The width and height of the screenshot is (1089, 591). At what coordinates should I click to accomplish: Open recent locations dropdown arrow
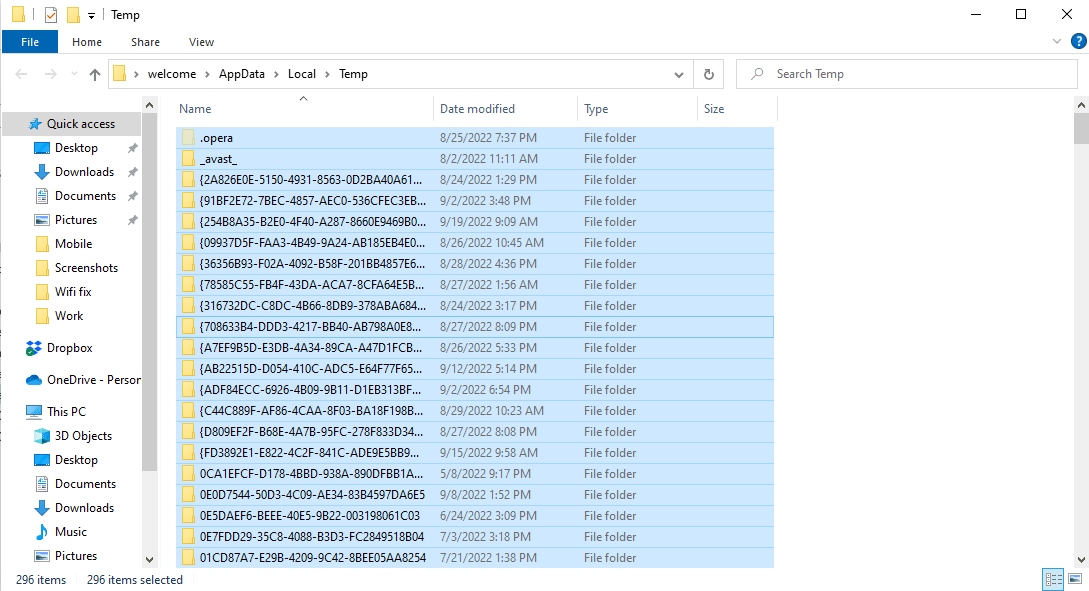tap(74, 74)
